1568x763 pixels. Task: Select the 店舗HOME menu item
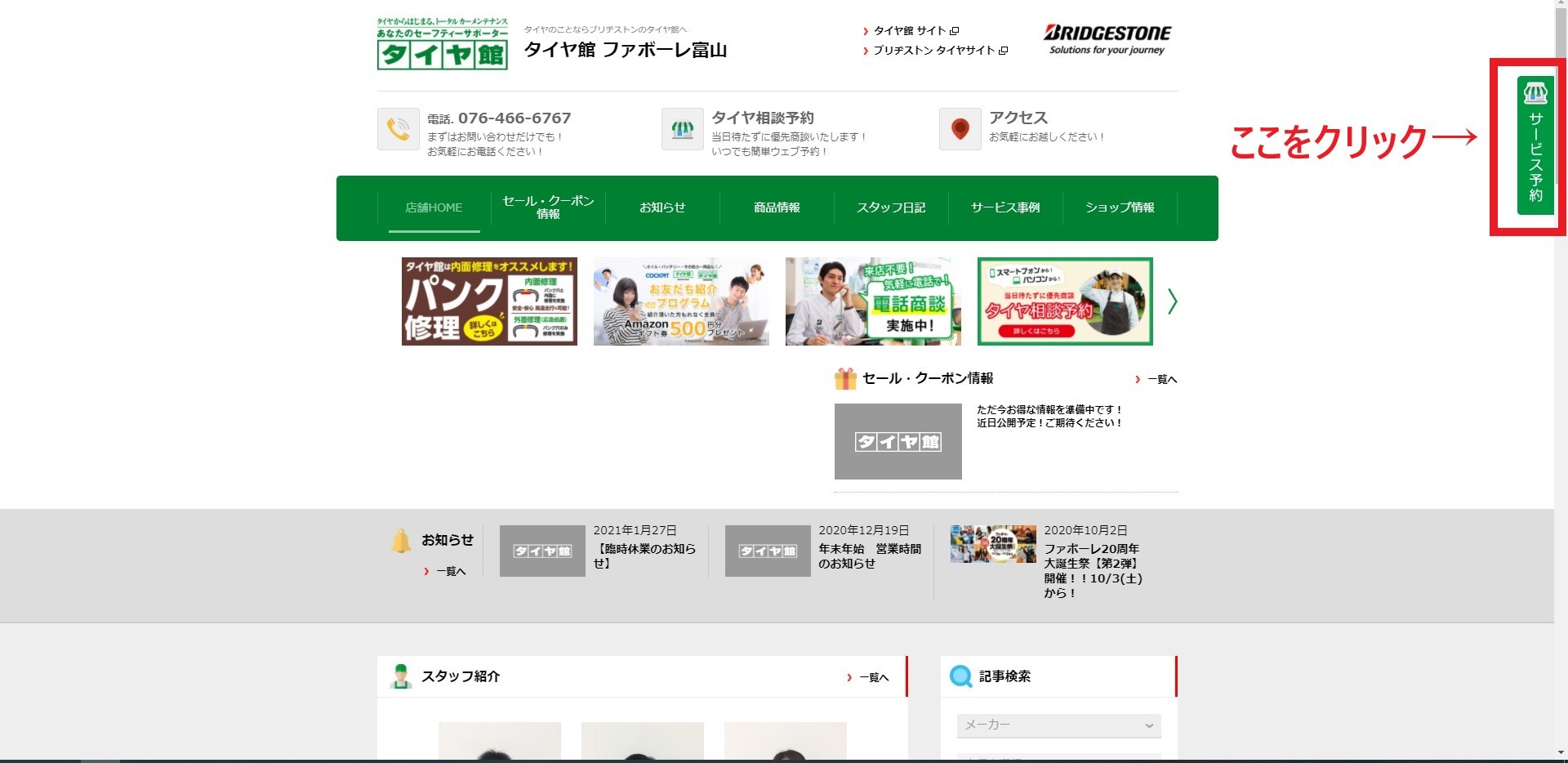[x=434, y=207]
